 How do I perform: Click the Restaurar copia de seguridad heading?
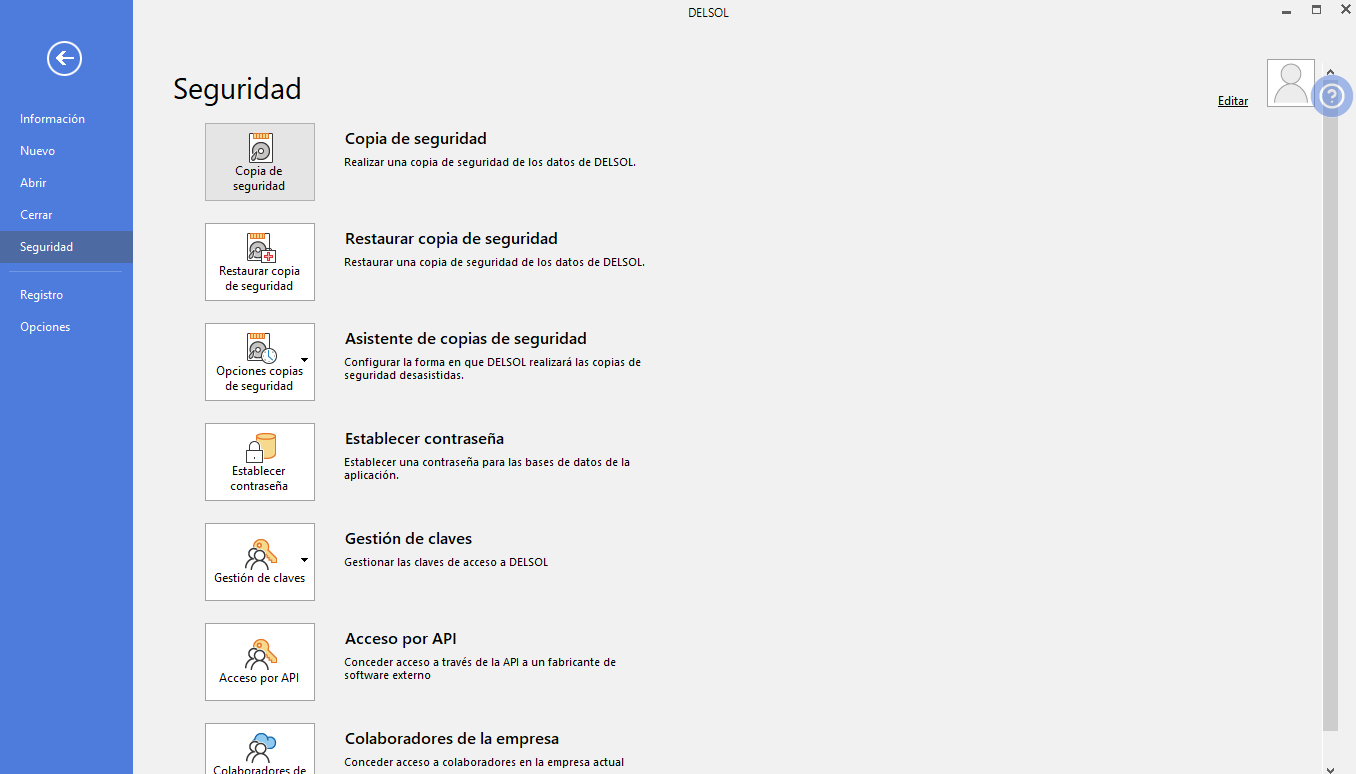[x=451, y=239]
